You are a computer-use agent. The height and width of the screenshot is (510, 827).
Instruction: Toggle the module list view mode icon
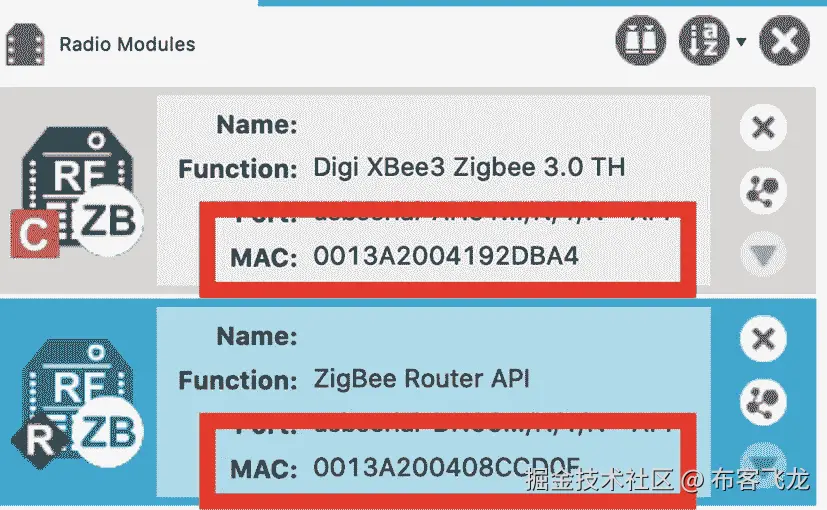click(640, 41)
